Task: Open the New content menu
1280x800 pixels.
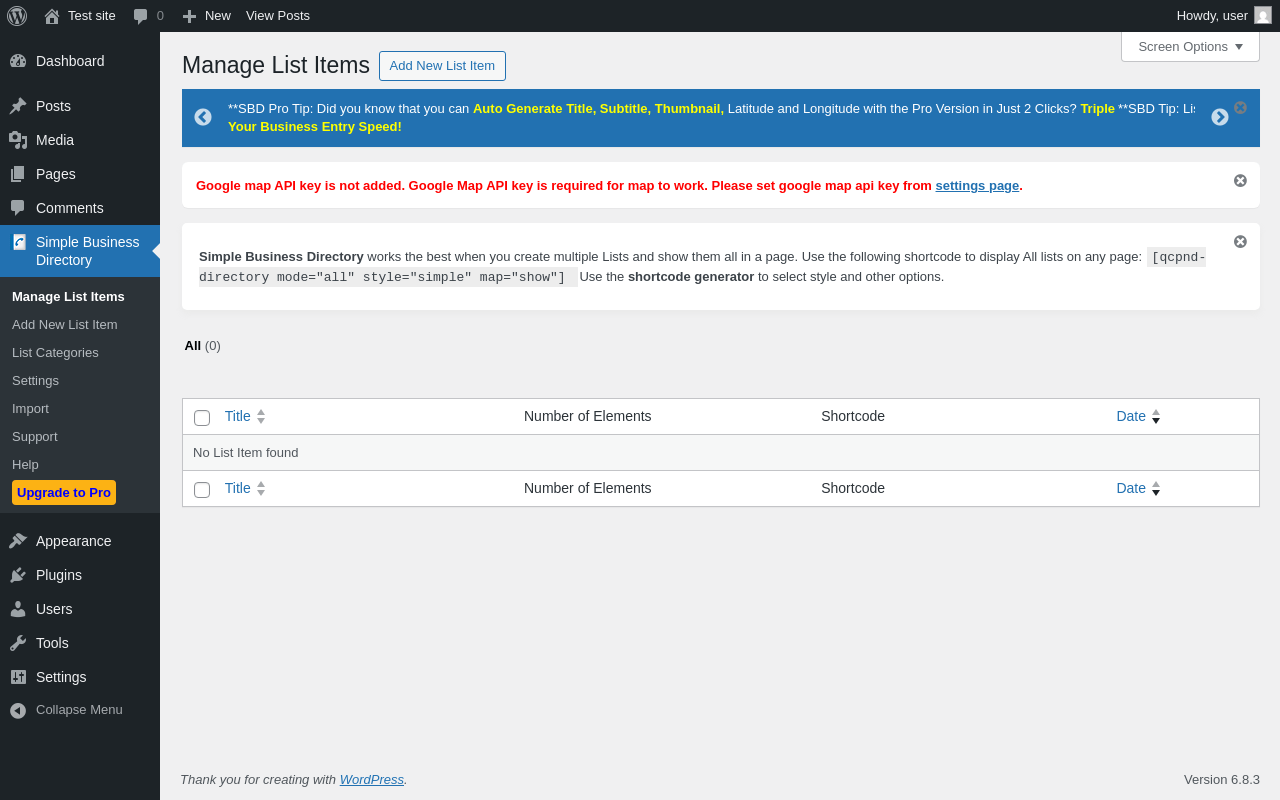Action: tap(206, 16)
